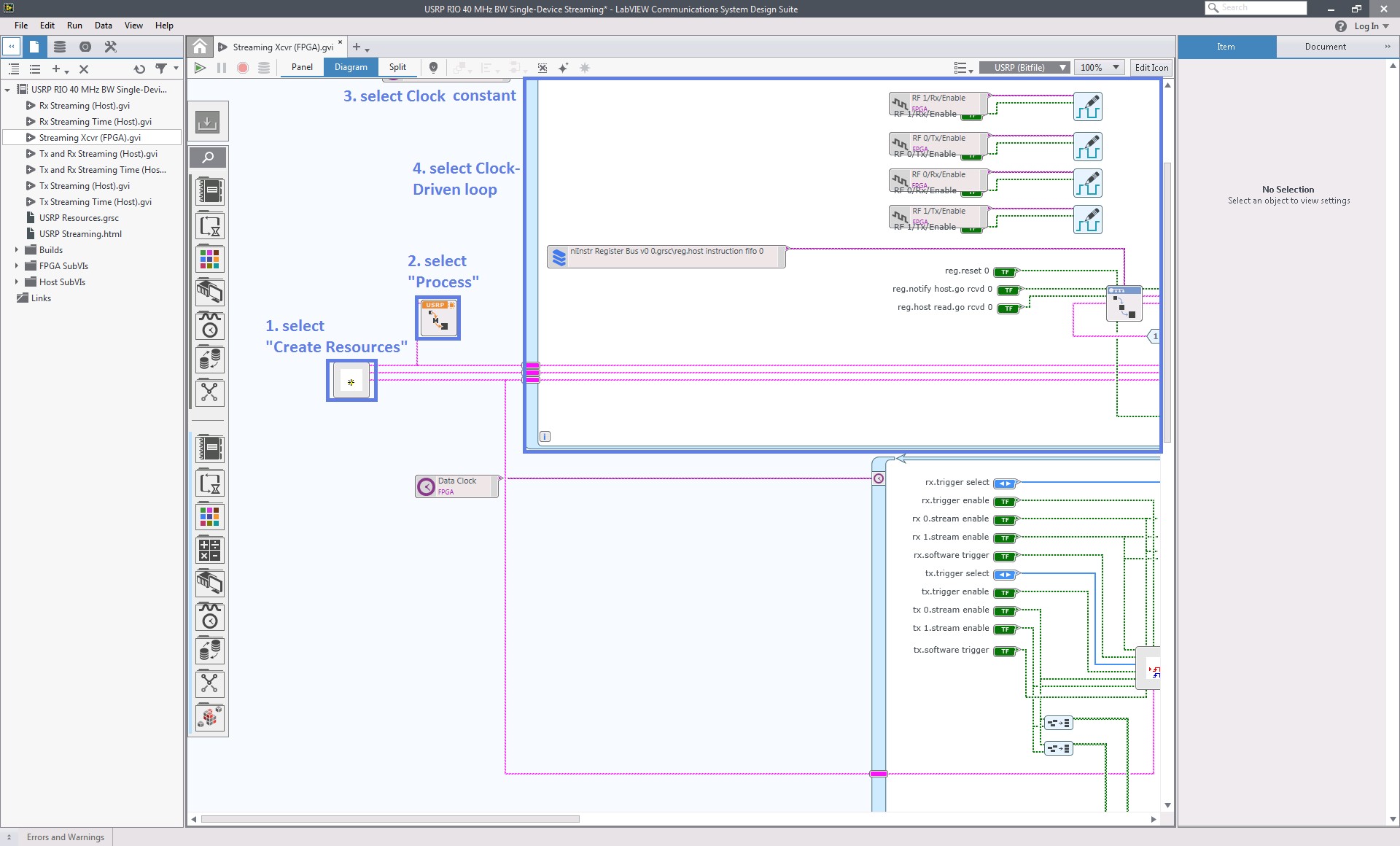1400x846 pixels.
Task: Click the Edit Icon button
Action: click(1151, 68)
